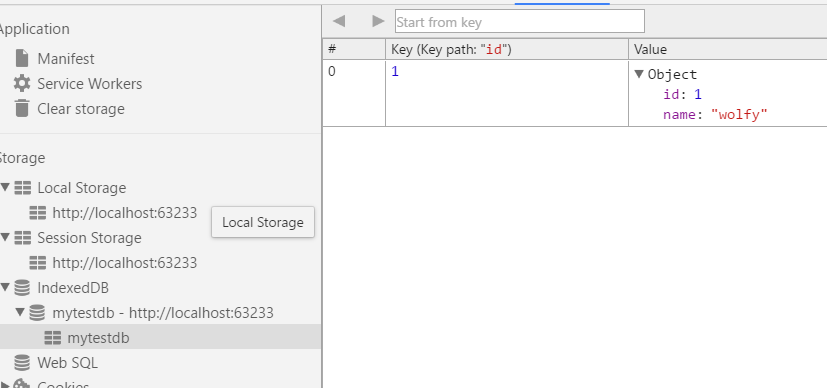Screen dimensions: 827x388
Task: Select the Service Workers gear icon
Action: pyautogui.click(x=22, y=84)
